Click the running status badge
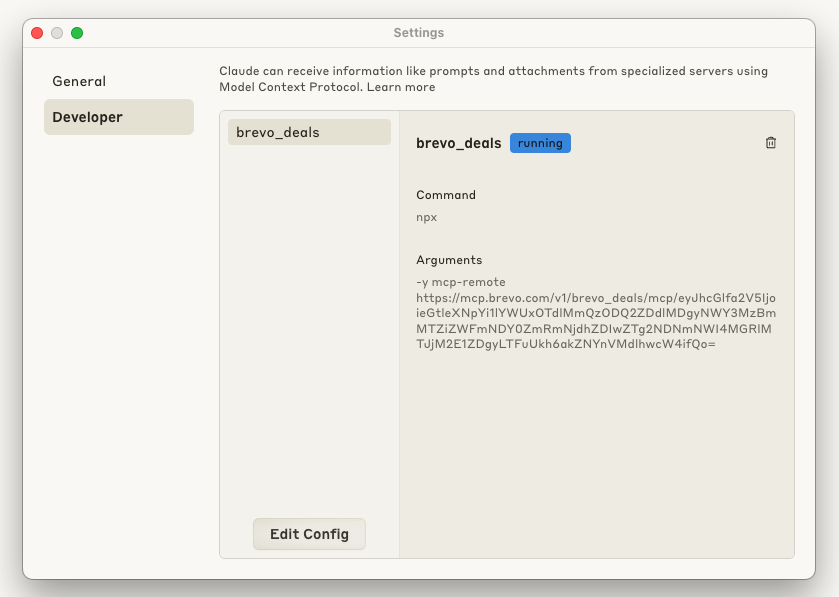839x597 pixels. pos(540,142)
